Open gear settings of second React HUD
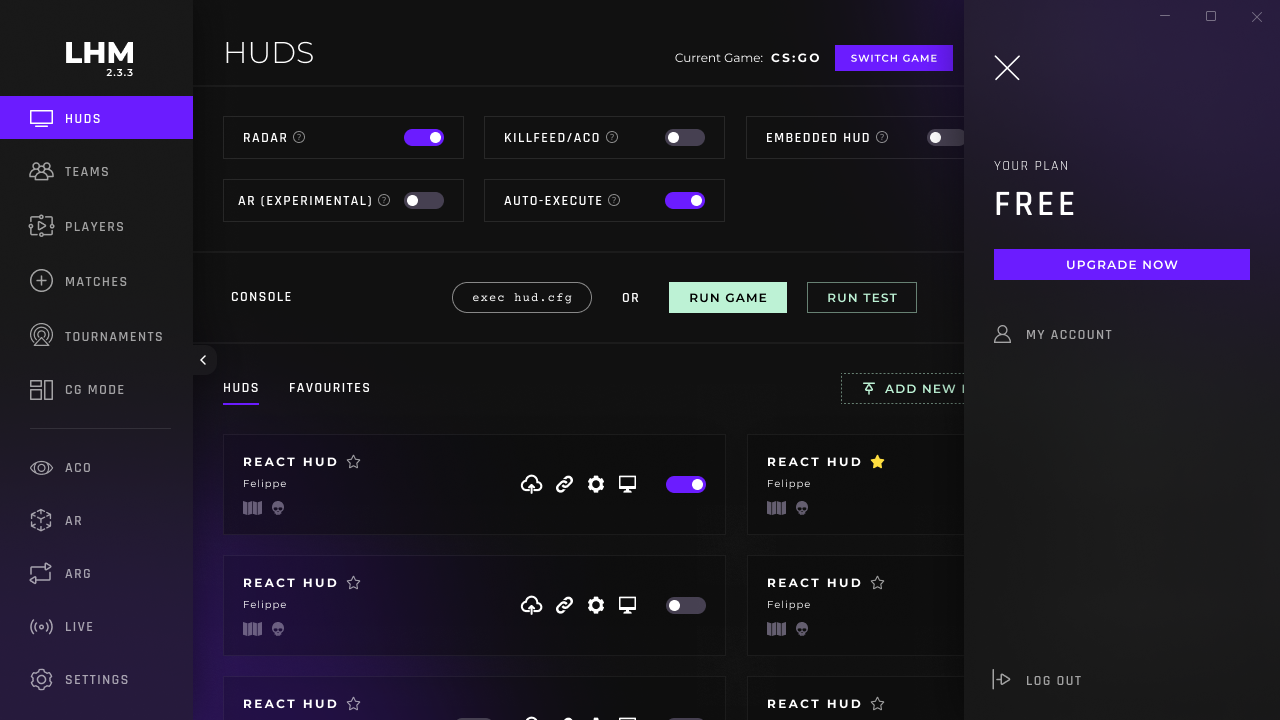Viewport: 1280px width, 720px height. tap(596, 606)
